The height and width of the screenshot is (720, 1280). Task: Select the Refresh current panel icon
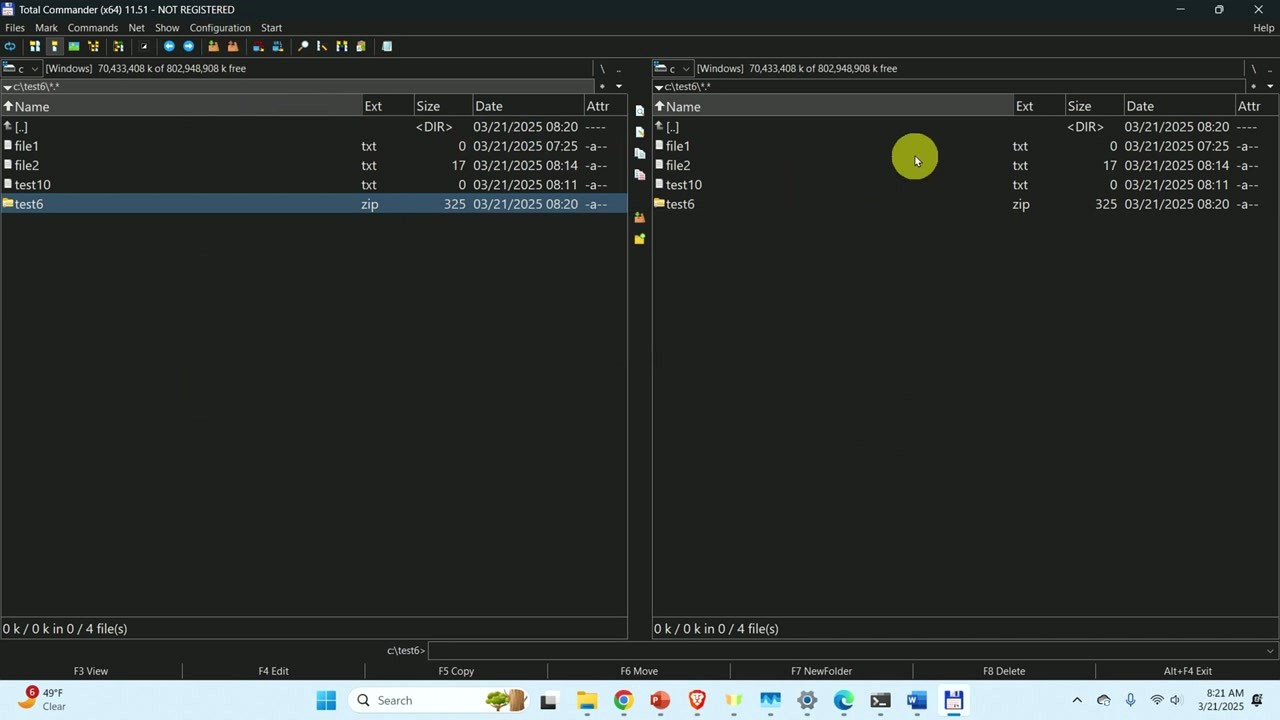[x=11, y=46]
